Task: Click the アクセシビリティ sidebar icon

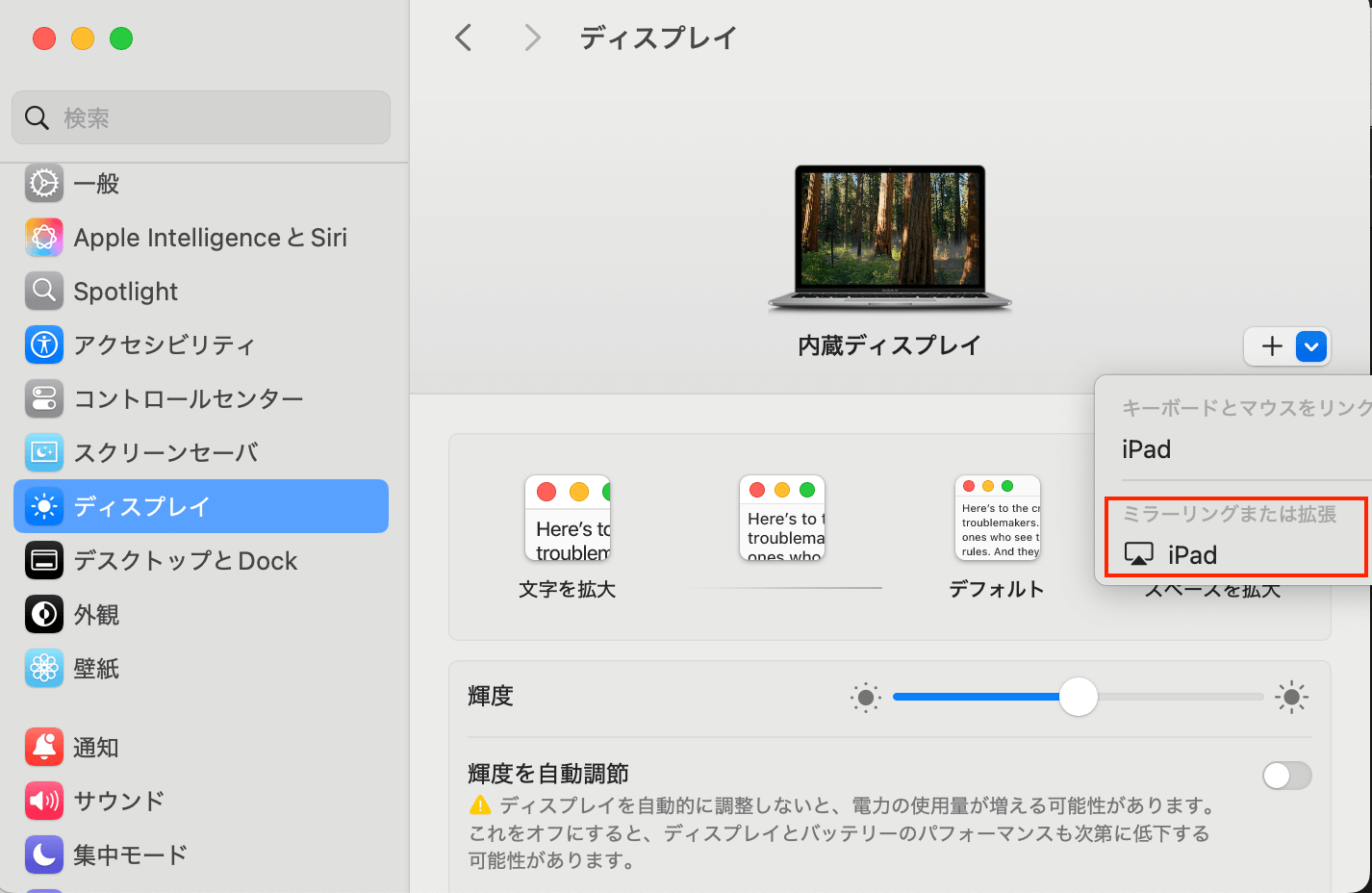Action: 44,344
